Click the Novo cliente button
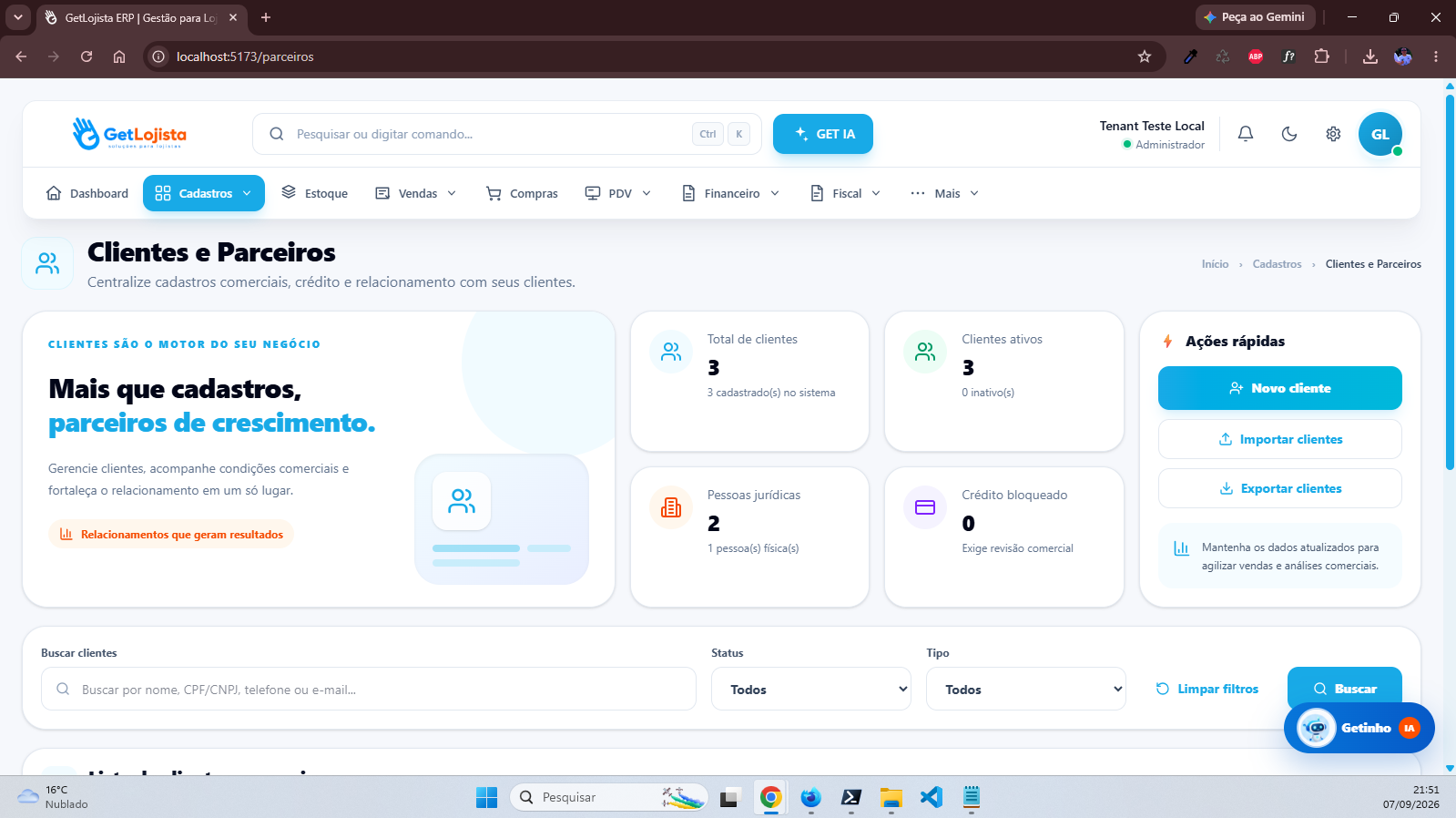 (x=1280, y=388)
